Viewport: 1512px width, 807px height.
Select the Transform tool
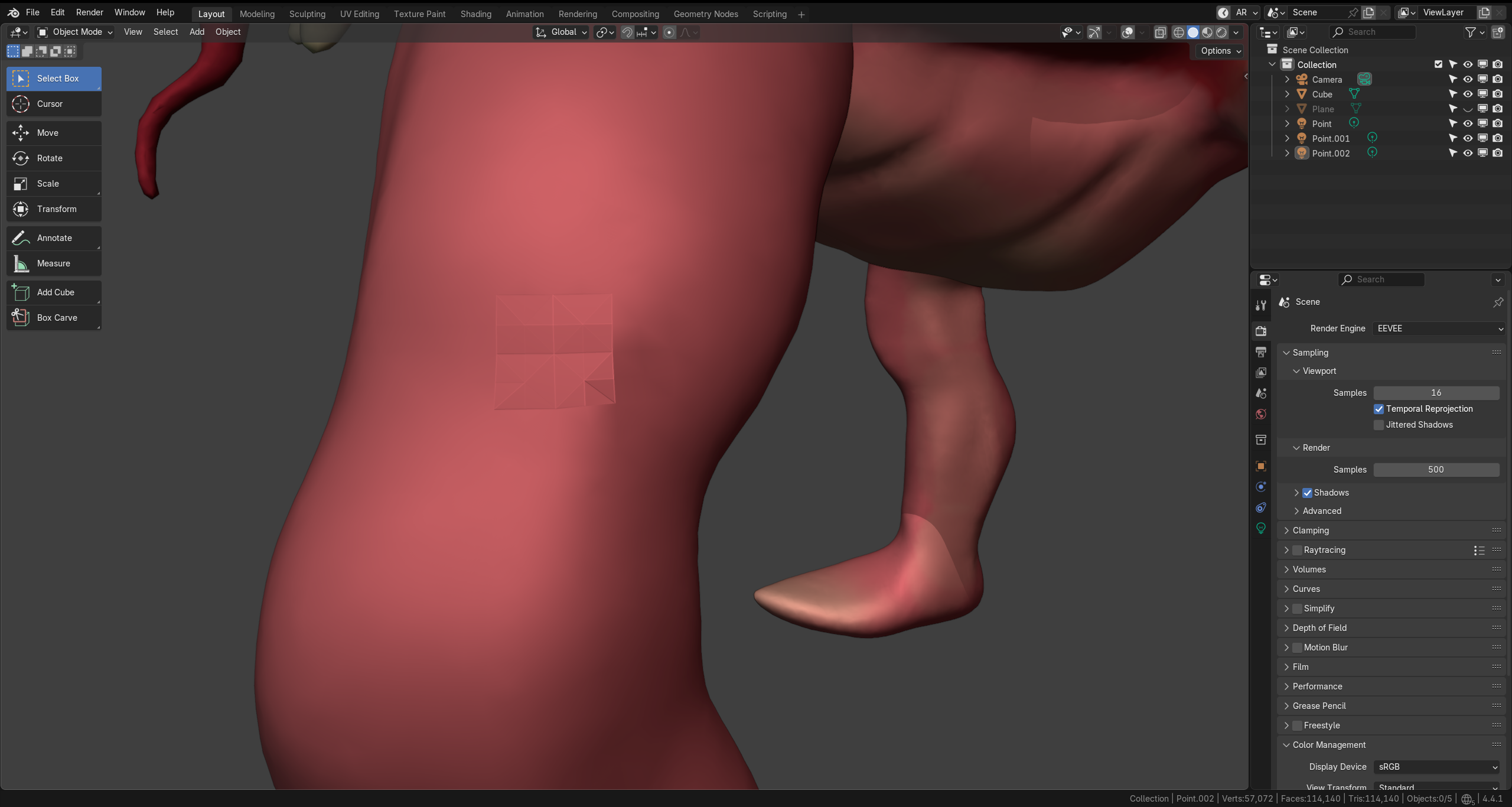pyautogui.click(x=54, y=209)
